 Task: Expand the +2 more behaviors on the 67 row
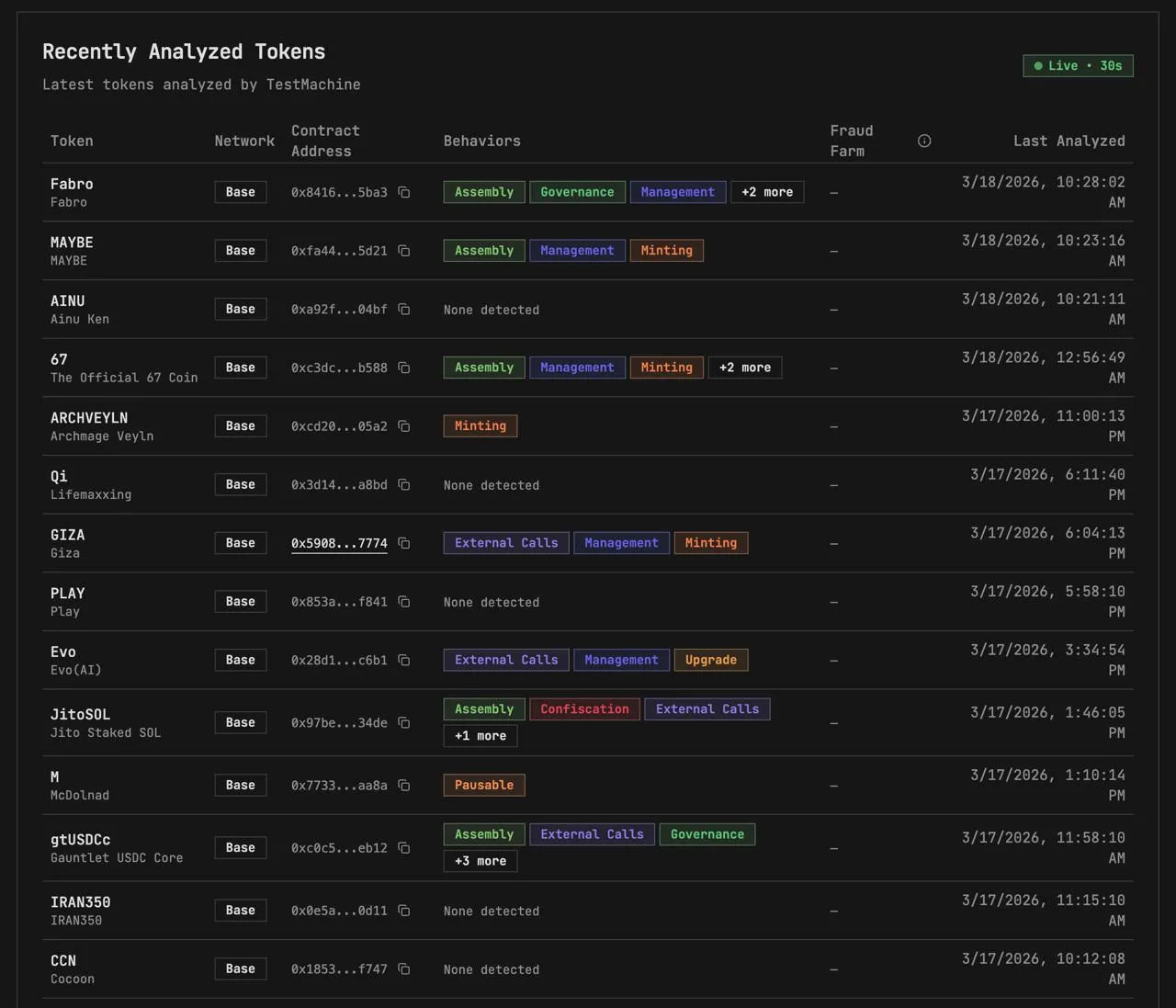pos(745,367)
